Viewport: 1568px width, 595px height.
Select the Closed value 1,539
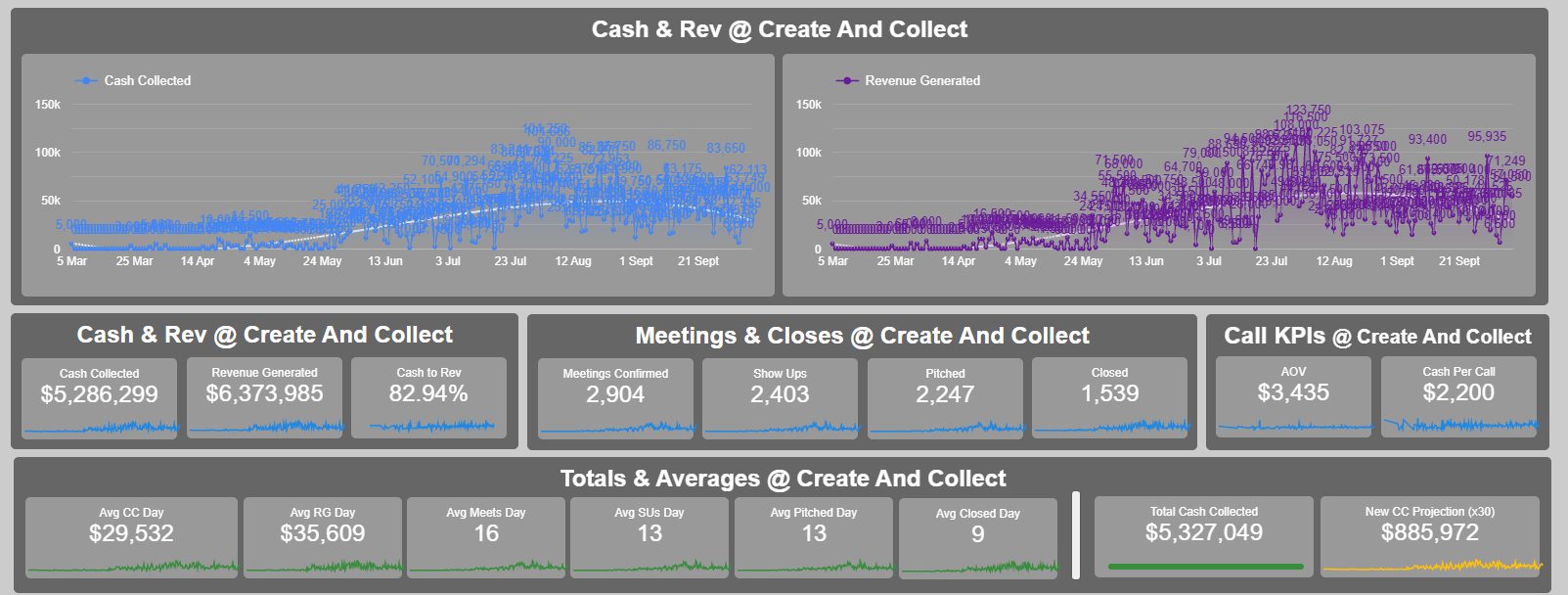1109,393
